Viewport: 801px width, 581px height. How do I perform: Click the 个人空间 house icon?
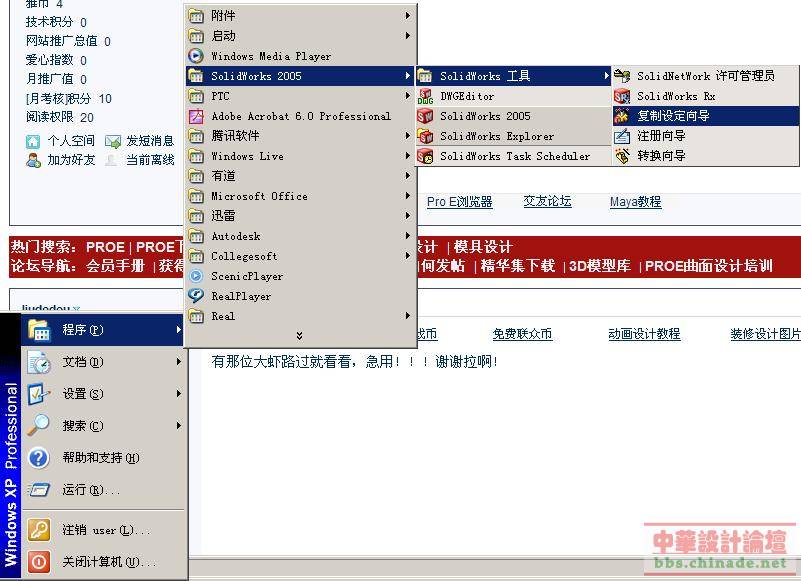coord(33,141)
